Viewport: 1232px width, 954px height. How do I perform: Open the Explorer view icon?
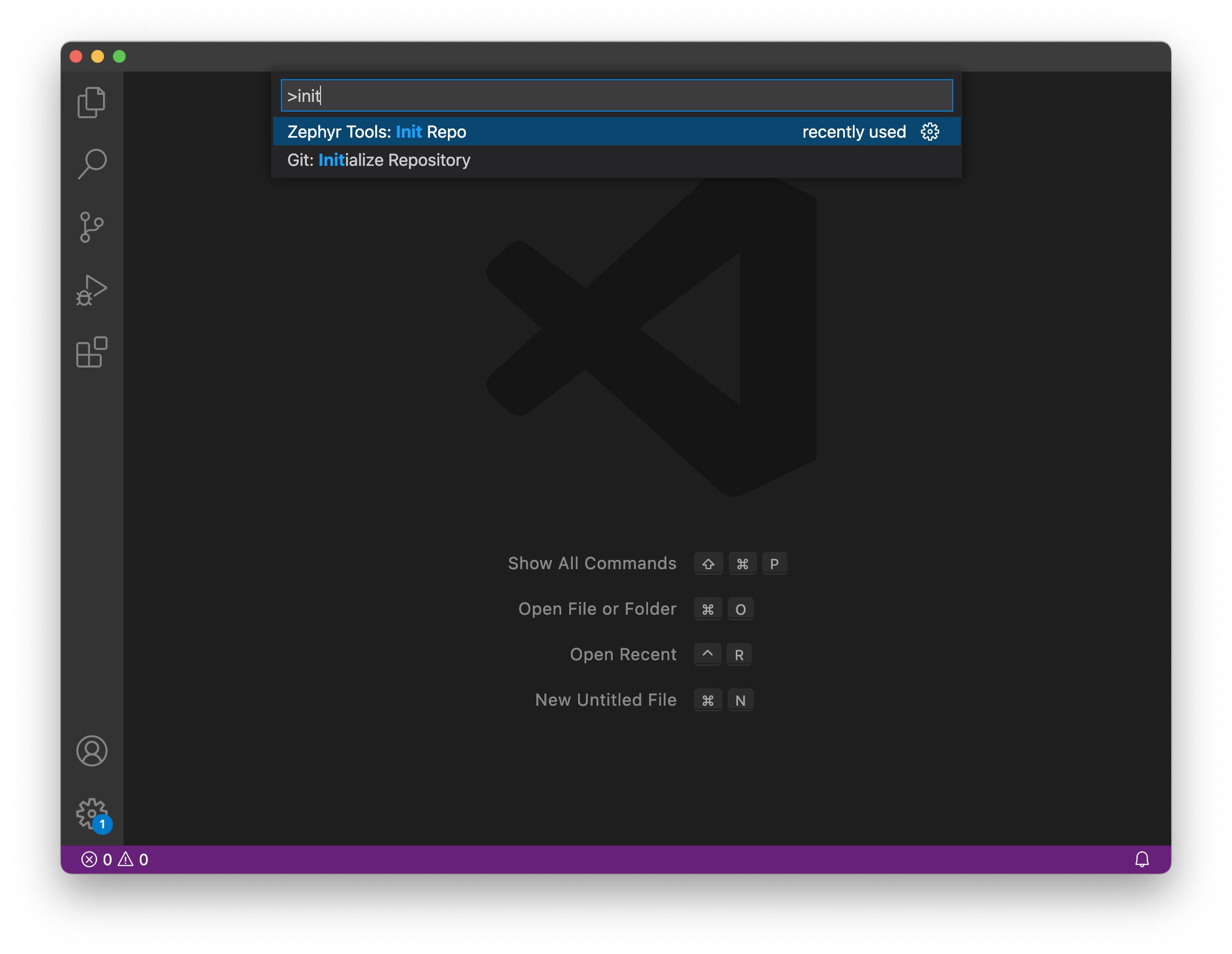click(x=92, y=102)
